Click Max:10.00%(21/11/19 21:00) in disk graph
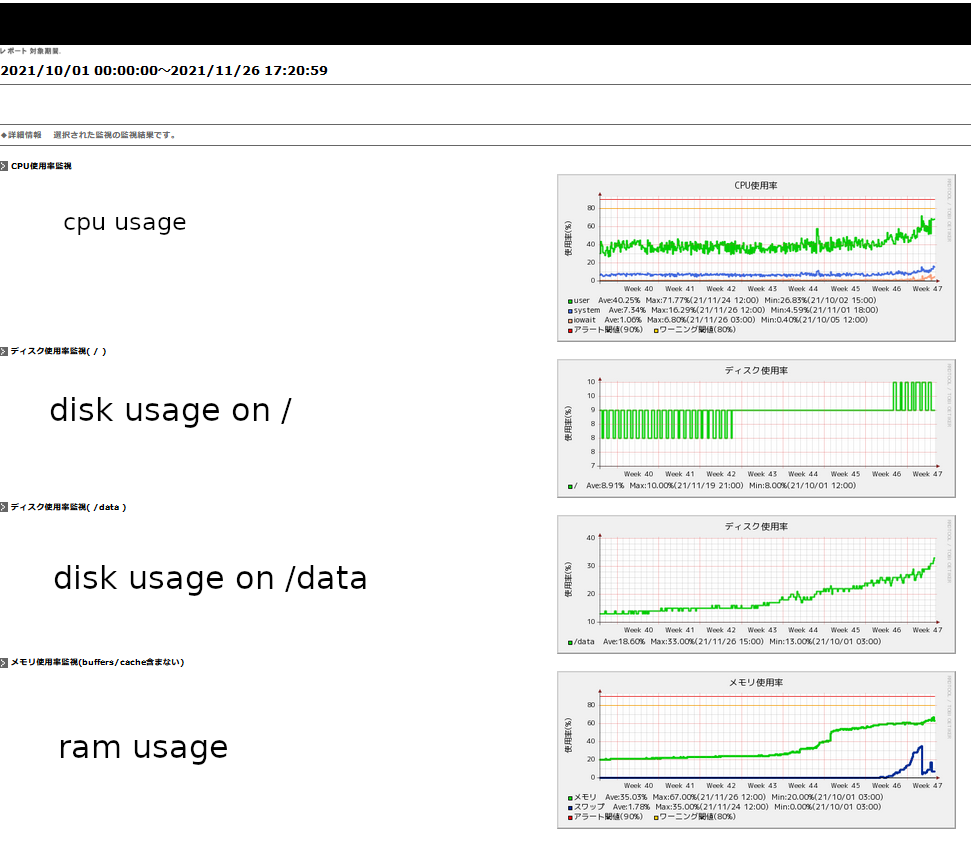The height and width of the screenshot is (847, 971). pyautogui.click(x=686, y=486)
